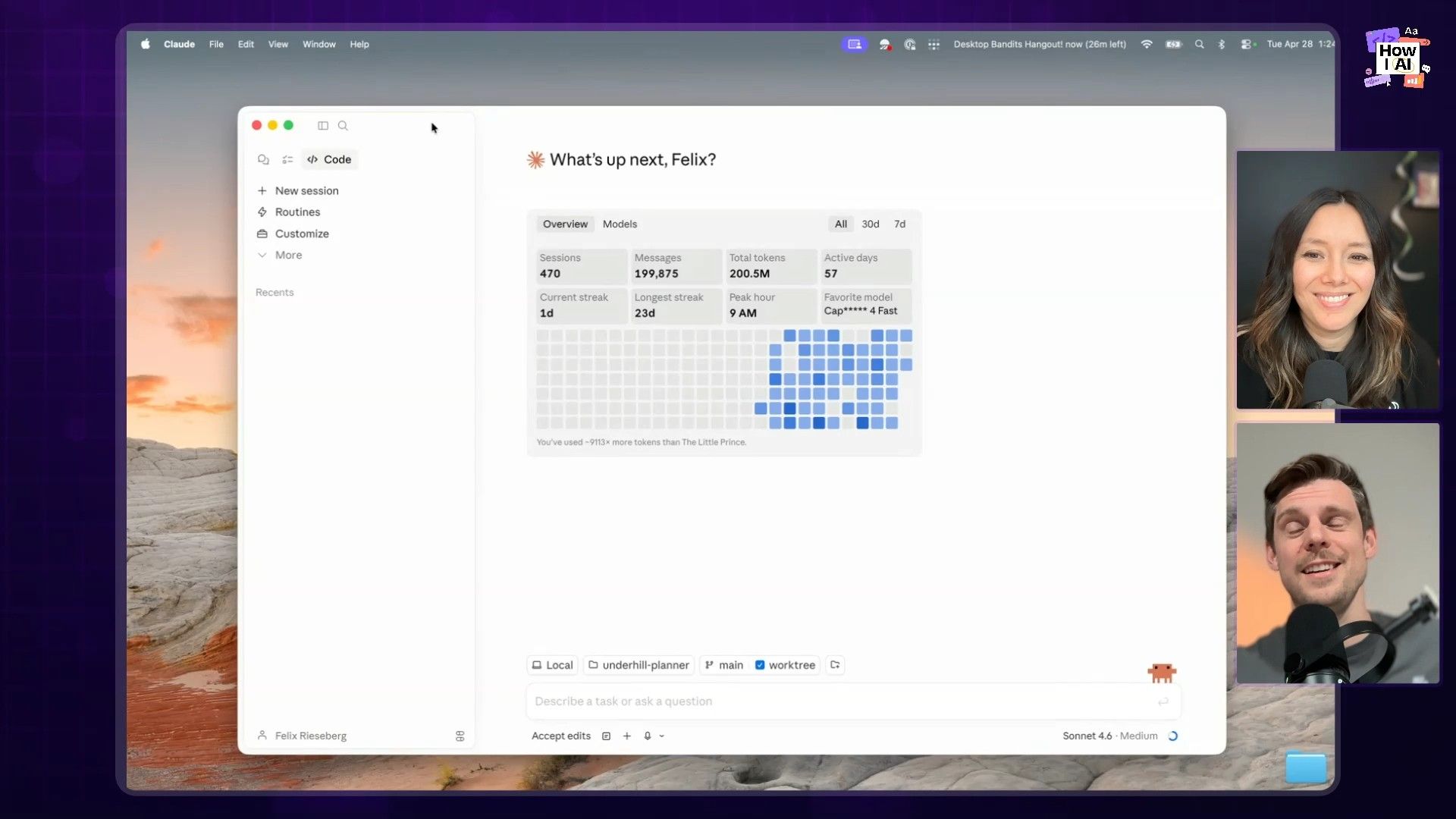Image resolution: width=1456 pixels, height=819 pixels.
Task: Open the View menu
Action: pos(278,44)
